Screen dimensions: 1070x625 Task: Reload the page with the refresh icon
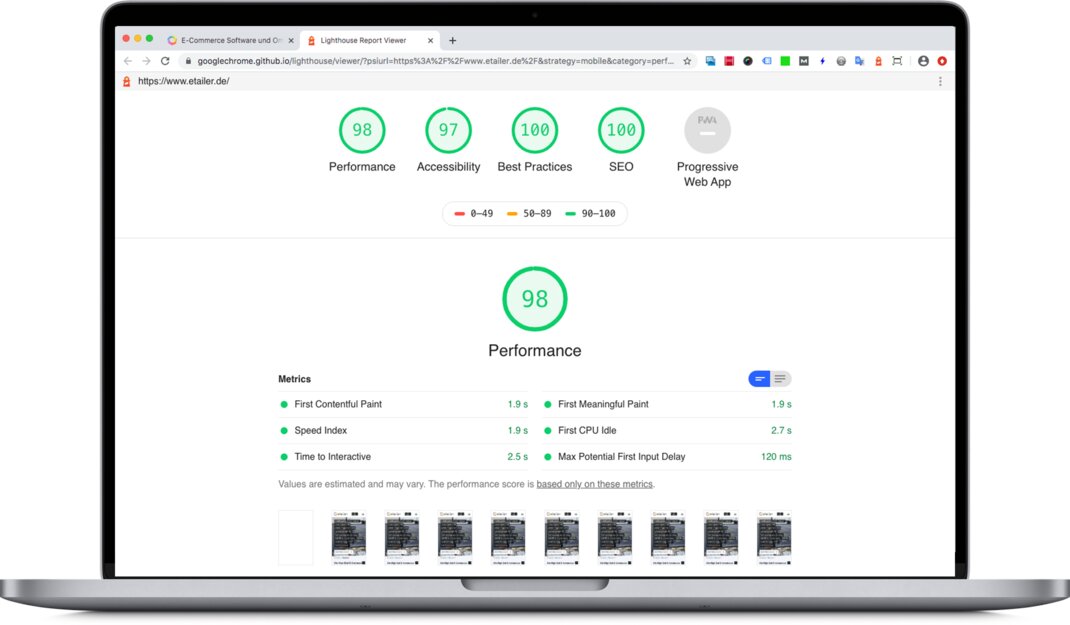(165, 61)
